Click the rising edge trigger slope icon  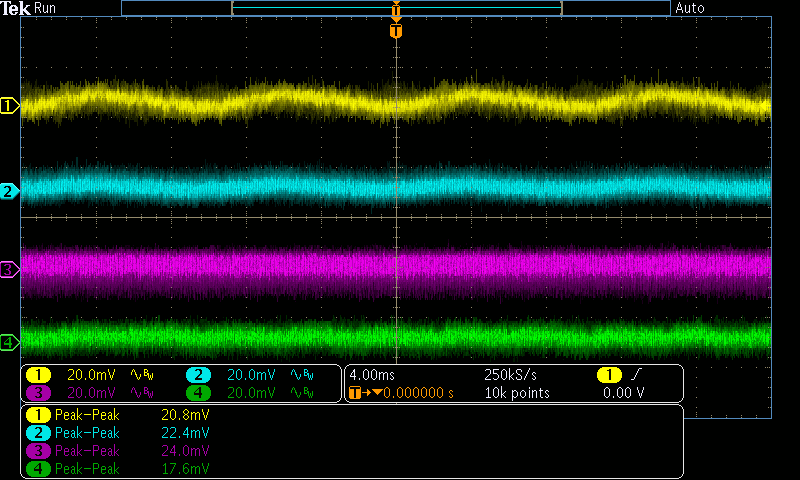click(635, 375)
